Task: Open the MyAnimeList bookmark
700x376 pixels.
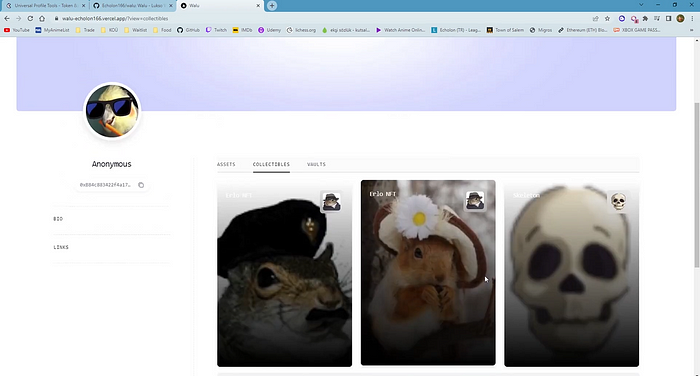Action: pos(52,30)
